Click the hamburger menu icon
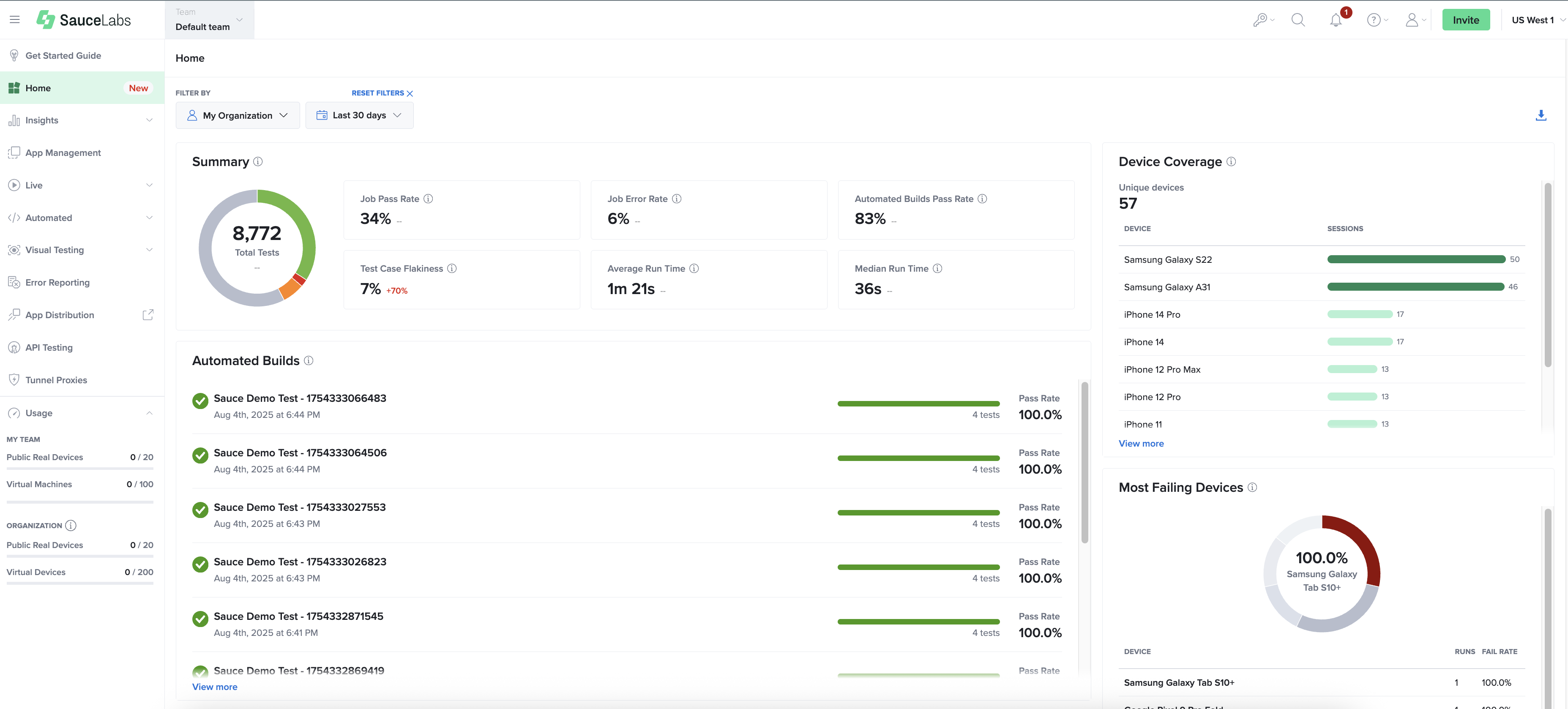1568x709 pixels. (x=15, y=19)
